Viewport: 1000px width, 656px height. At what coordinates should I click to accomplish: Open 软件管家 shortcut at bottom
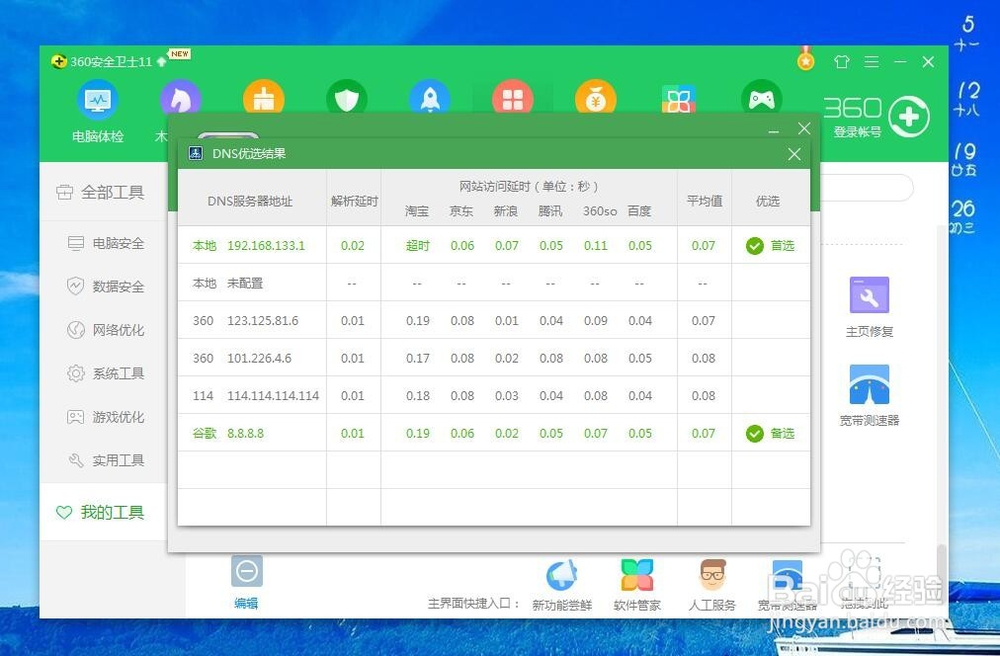[x=637, y=585]
